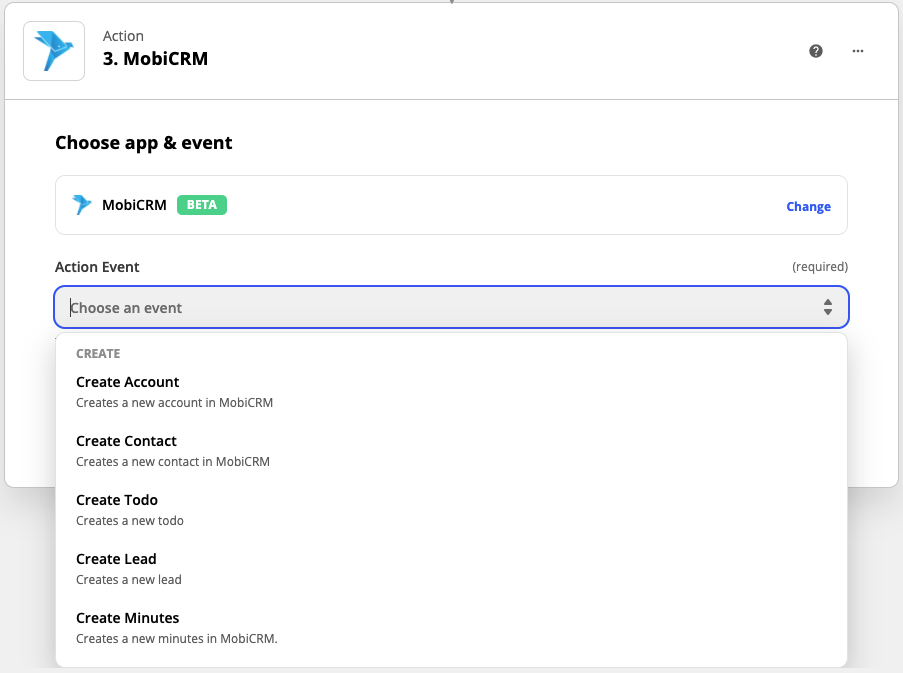The width and height of the screenshot is (903, 673).
Task: Pick Create Todo from the dropdown
Action: click(x=117, y=500)
